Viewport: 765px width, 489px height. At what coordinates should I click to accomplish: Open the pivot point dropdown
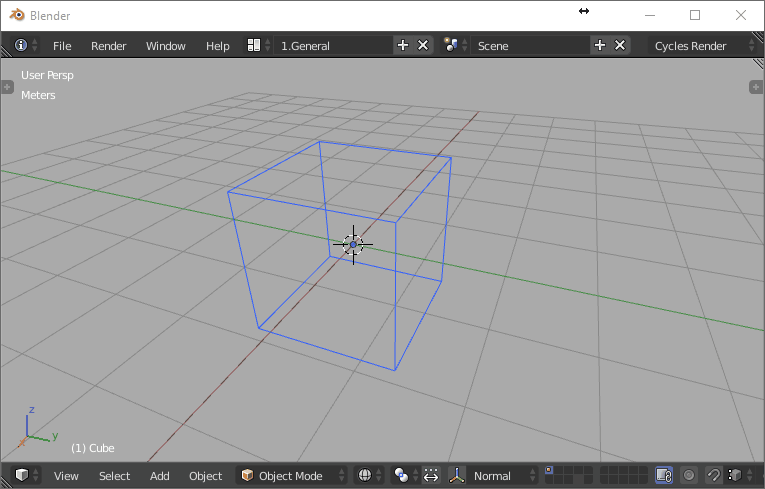point(405,475)
